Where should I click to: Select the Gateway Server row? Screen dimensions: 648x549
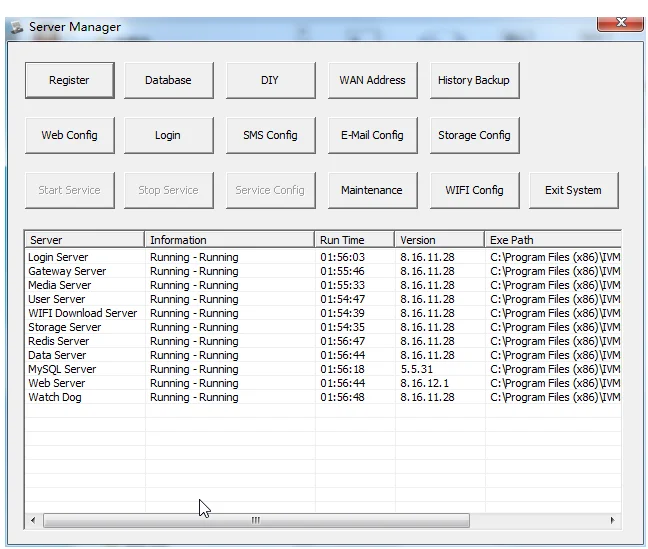(x=323, y=271)
